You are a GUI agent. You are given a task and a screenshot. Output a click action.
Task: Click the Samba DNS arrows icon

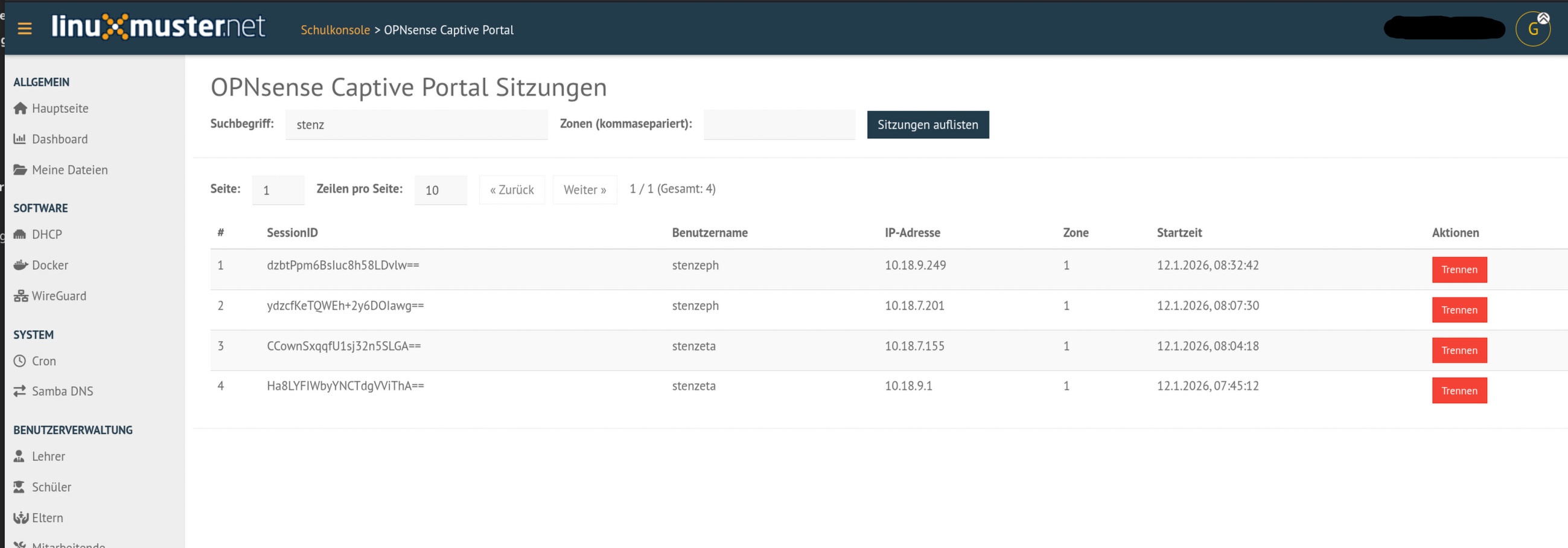pos(20,391)
